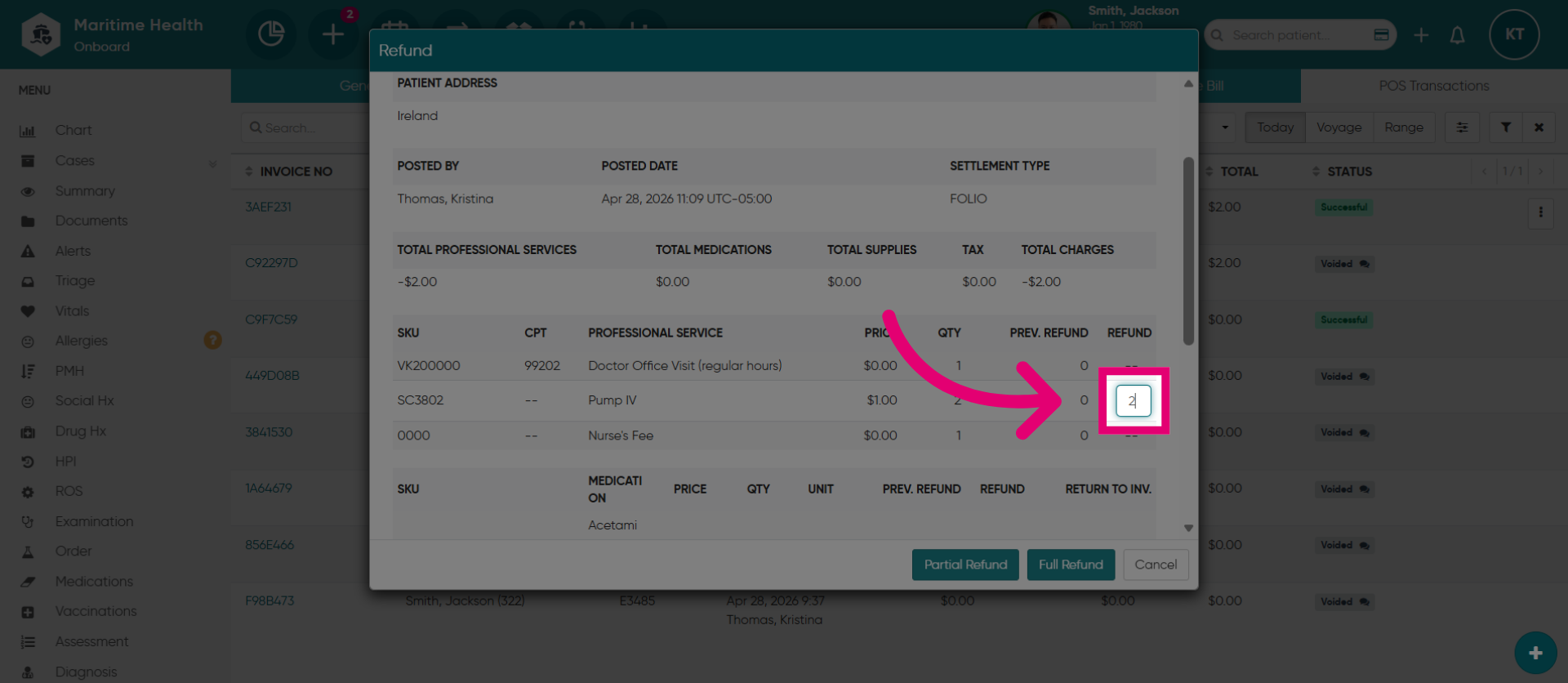
Task: Select the Voyage filter
Action: coord(1339,127)
